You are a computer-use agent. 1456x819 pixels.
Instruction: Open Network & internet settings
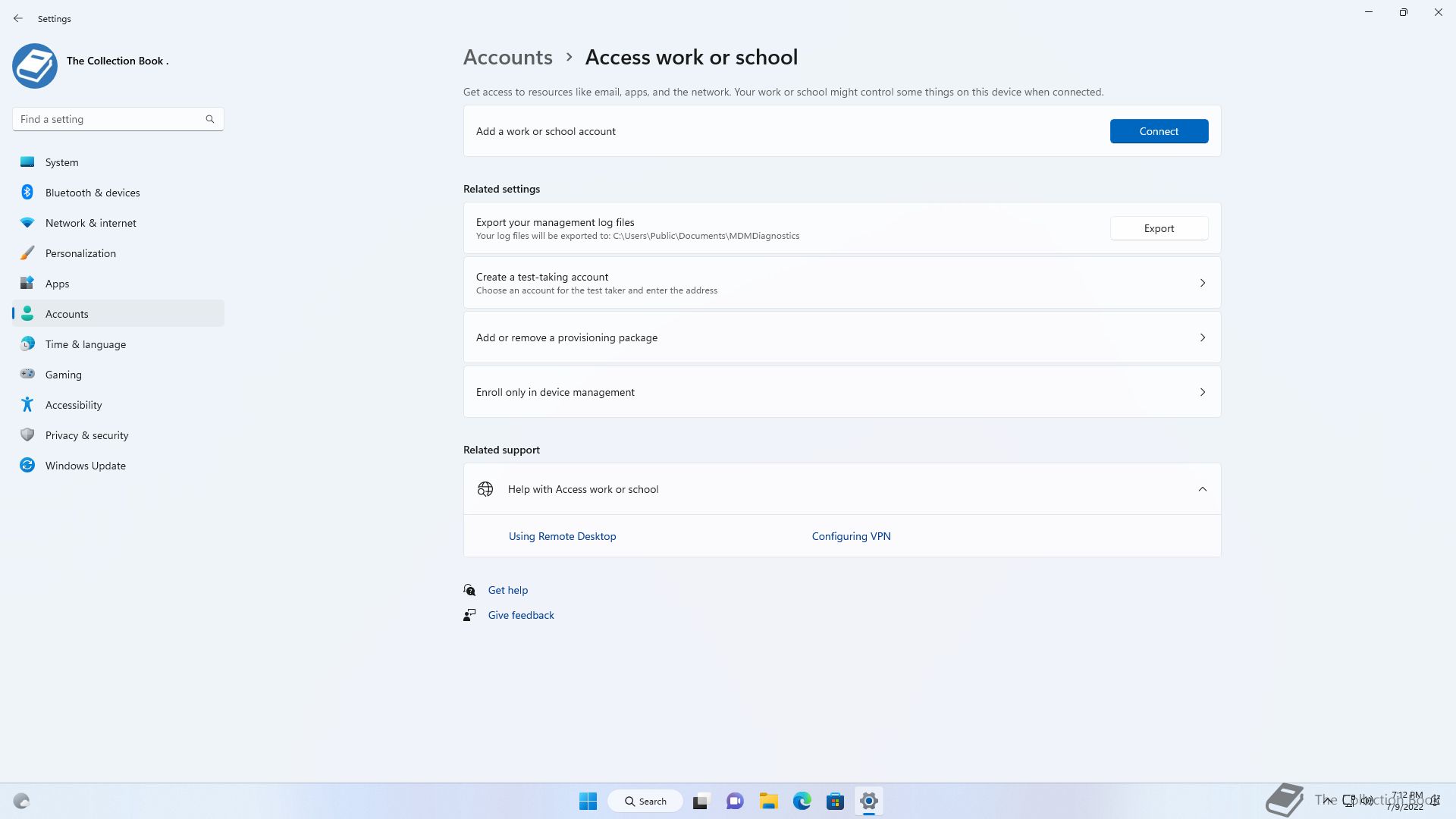click(x=90, y=223)
